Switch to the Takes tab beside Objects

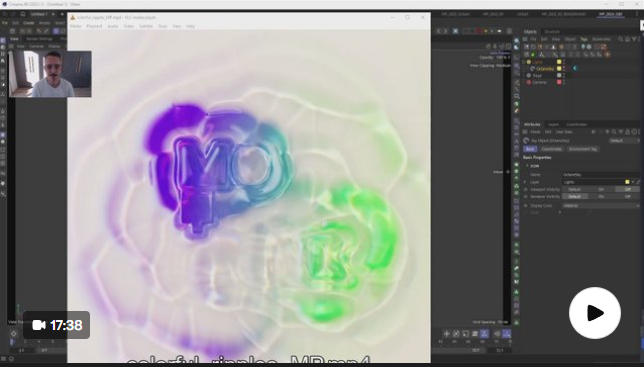click(552, 32)
